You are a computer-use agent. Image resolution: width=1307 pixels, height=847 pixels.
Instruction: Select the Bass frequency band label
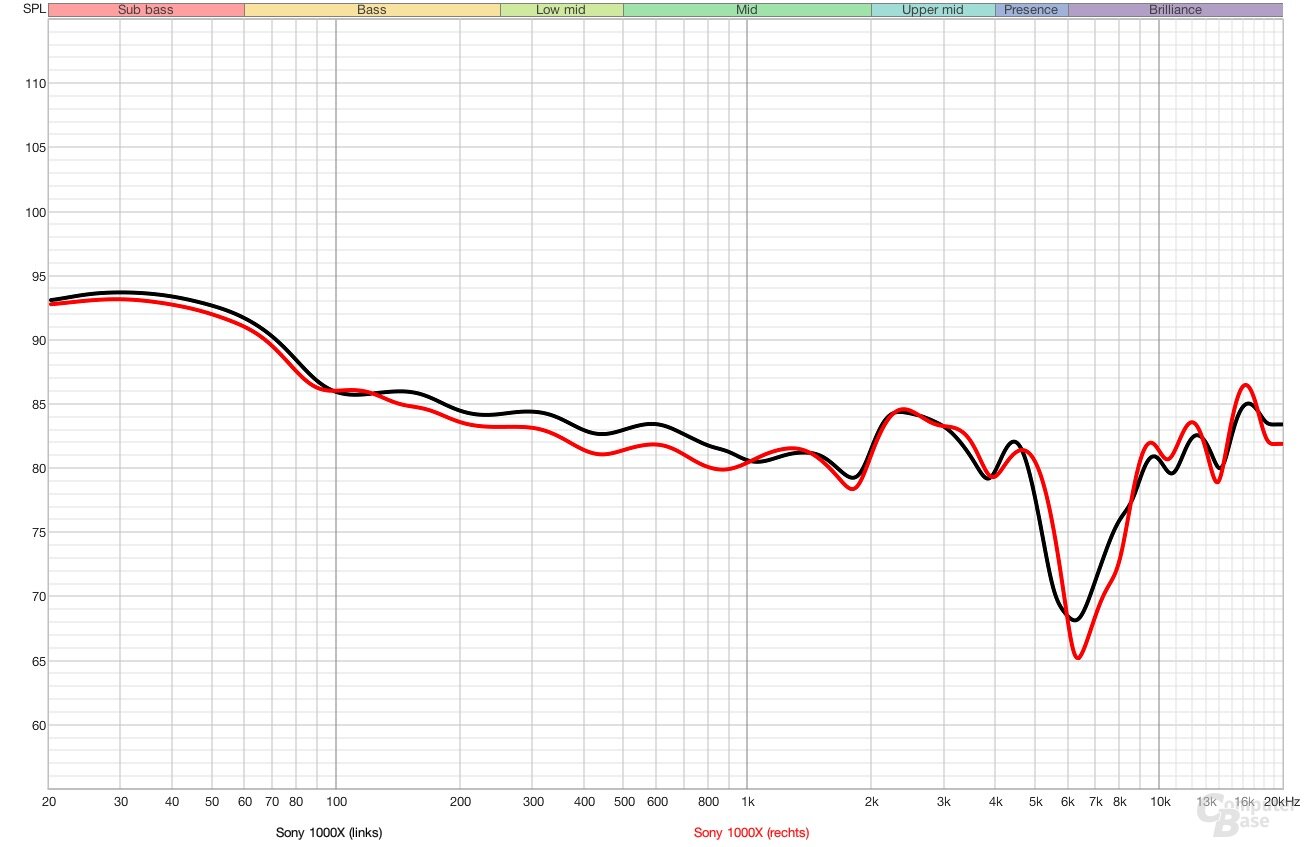(372, 10)
